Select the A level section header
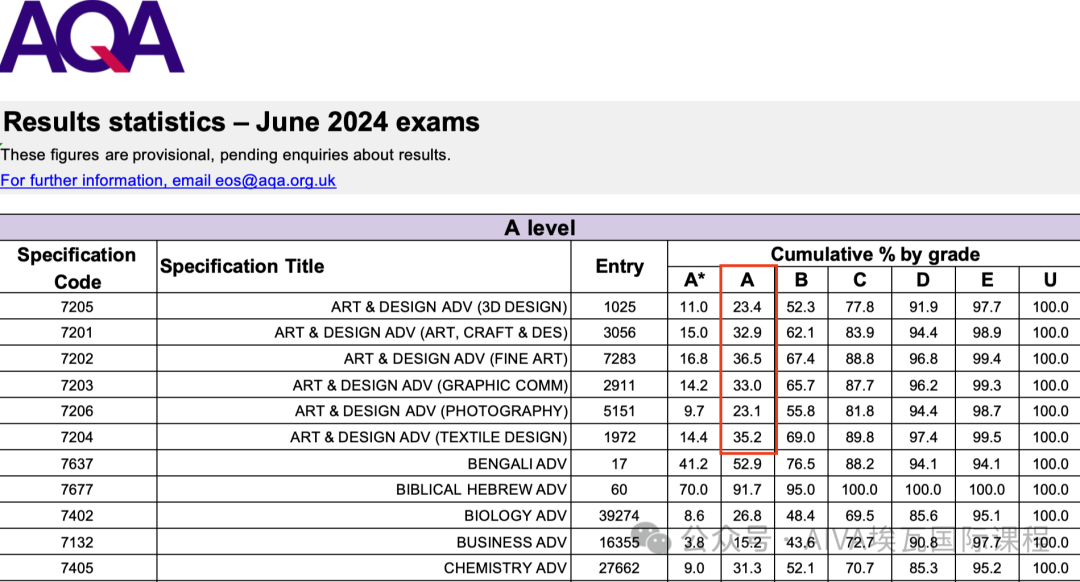Image resolution: width=1080 pixels, height=582 pixels. pyautogui.click(x=539, y=228)
